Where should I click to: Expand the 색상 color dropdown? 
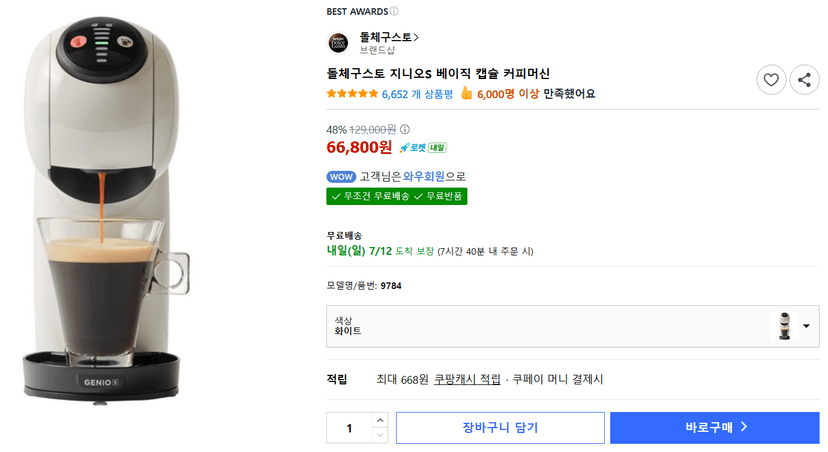pos(572,326)
